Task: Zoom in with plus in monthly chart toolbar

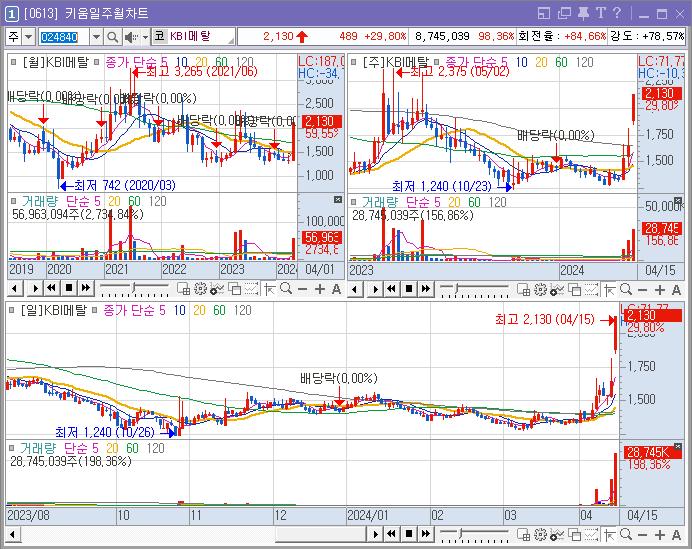Action: point(320,290)
